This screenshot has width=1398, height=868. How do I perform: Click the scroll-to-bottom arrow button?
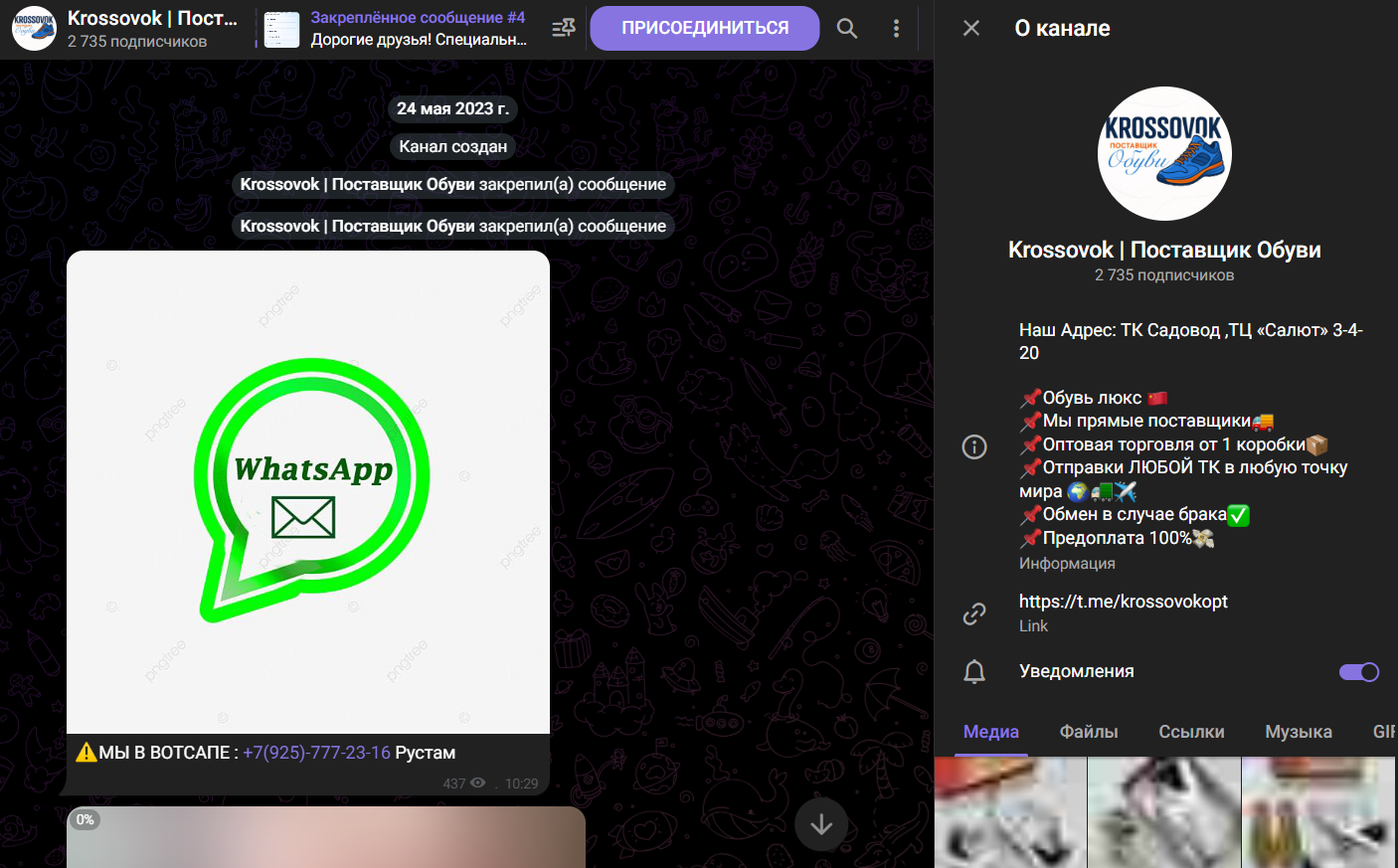[x=821, y=823]
